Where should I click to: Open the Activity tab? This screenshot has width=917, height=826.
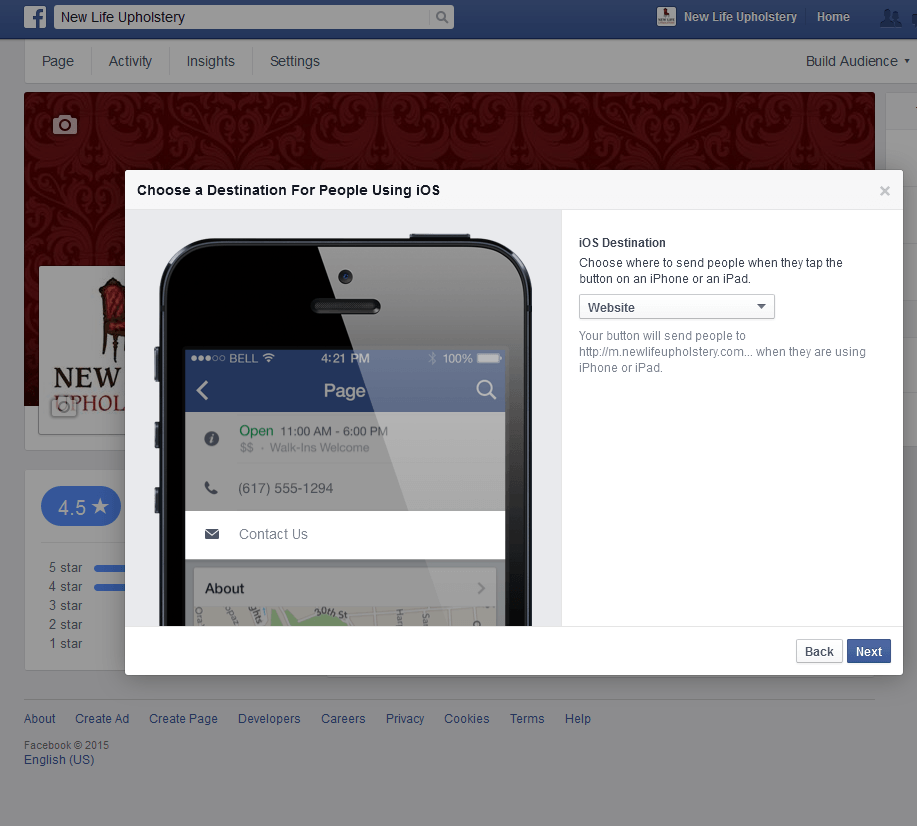pyautogui.click(x=130, y=61)
